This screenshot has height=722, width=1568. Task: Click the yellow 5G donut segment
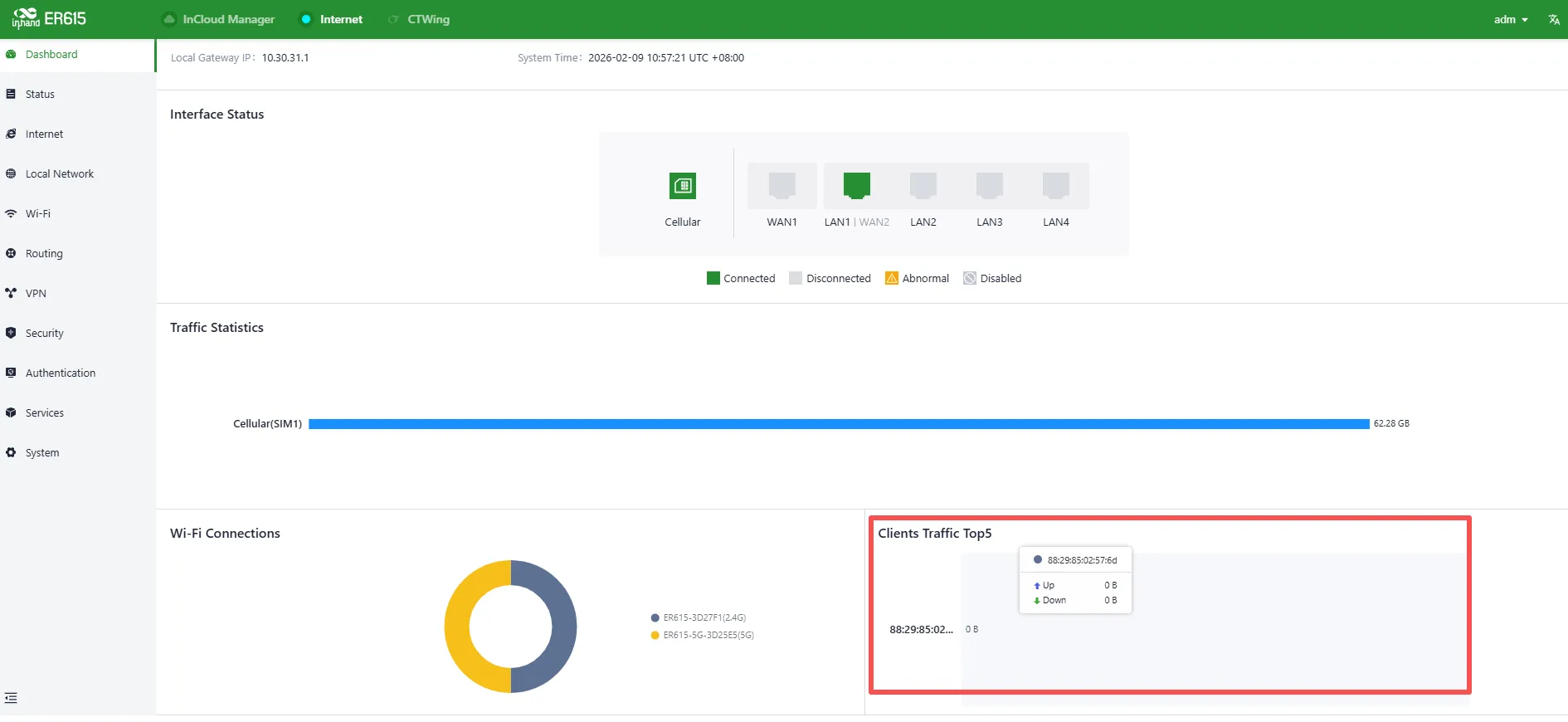tap(457, 627)
